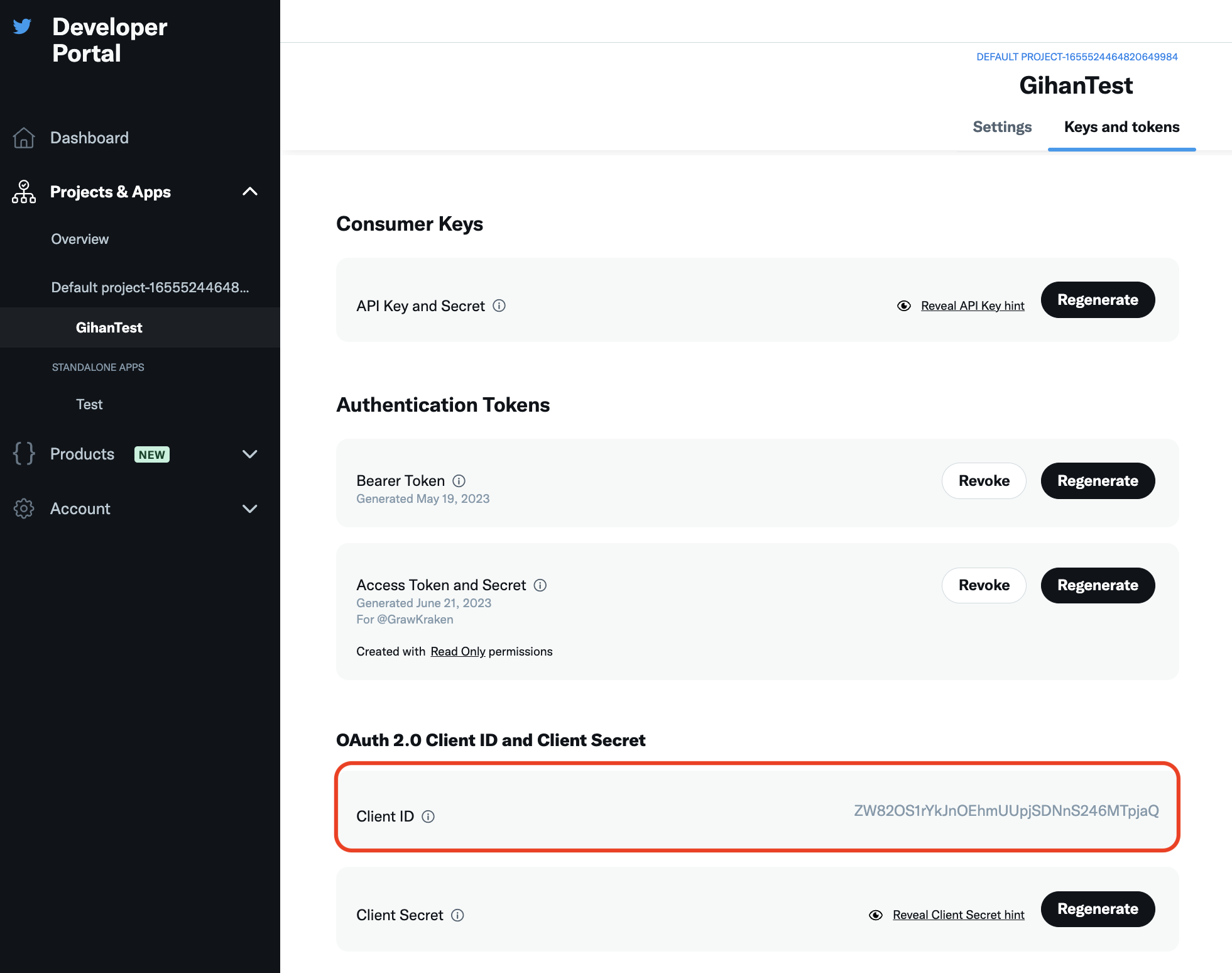The height and width of the screenshot is (973, 1232).
Task: Click the 'Generated June 21, 2023' text
Action: coord(424,603)
